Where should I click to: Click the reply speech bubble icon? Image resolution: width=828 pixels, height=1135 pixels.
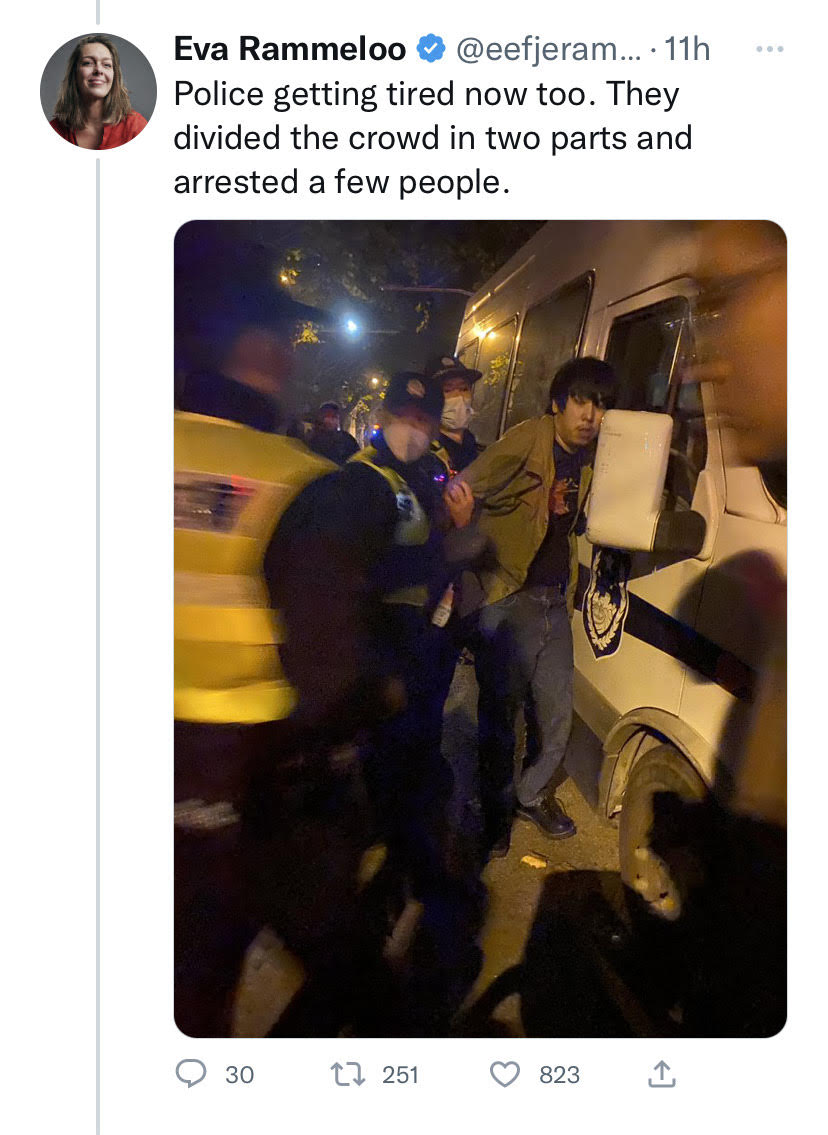190,1073
